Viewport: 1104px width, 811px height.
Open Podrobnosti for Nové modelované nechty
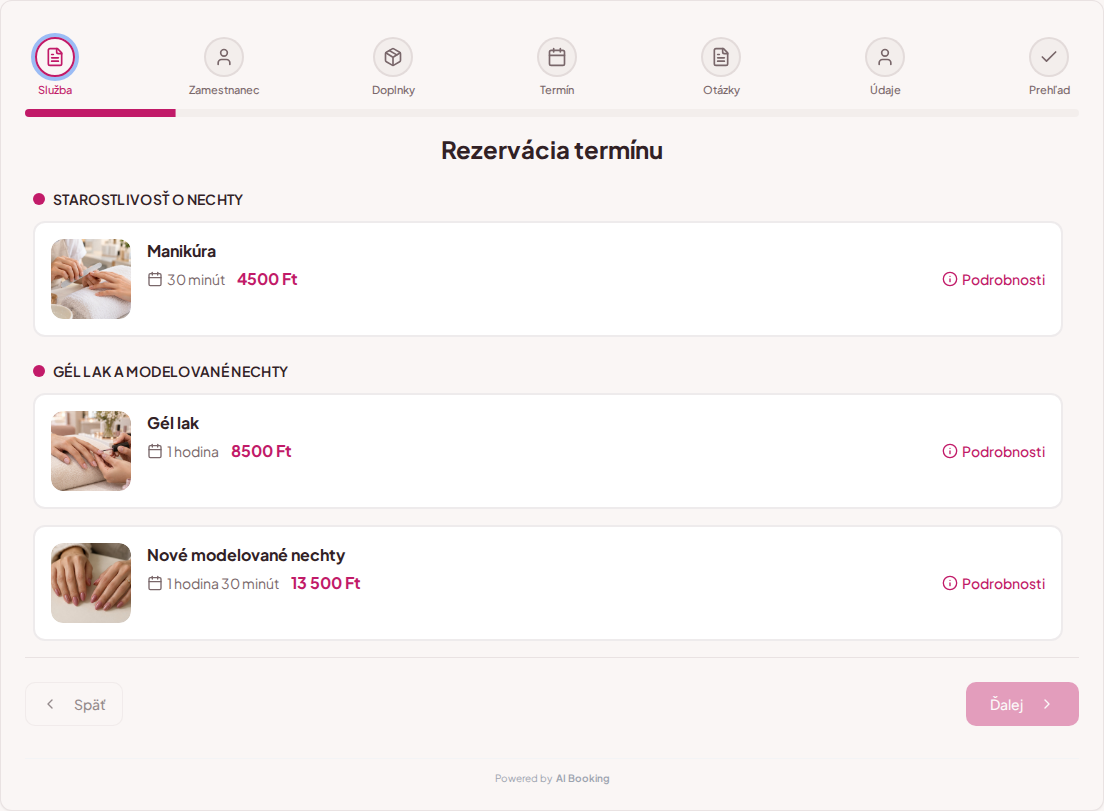coord(993,583)
